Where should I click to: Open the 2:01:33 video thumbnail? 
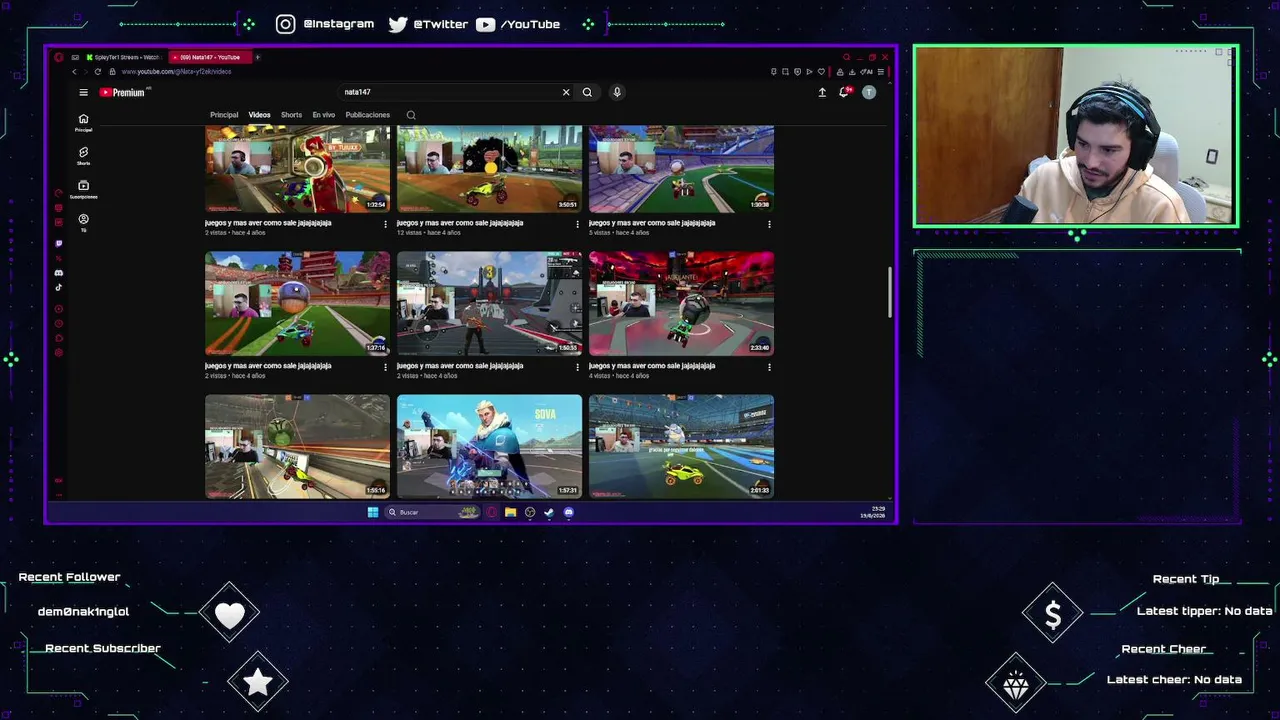pos(681,446)
